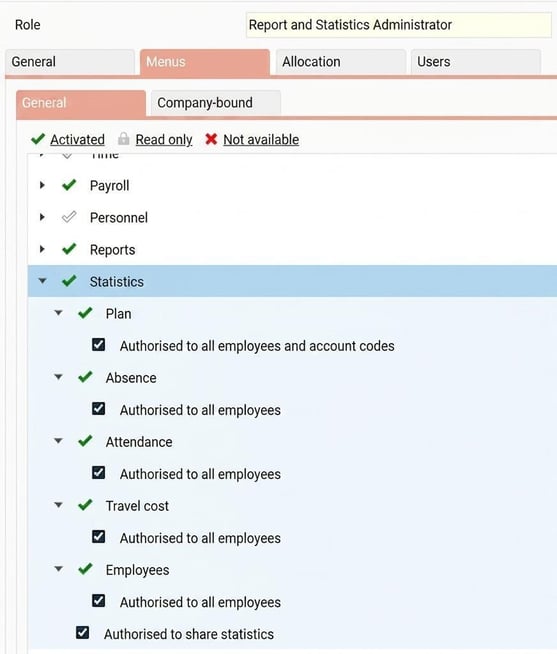Screen dimensions: 557x654
Task: Click the green checkmark icon next to Plan
Action: point(85,313)
